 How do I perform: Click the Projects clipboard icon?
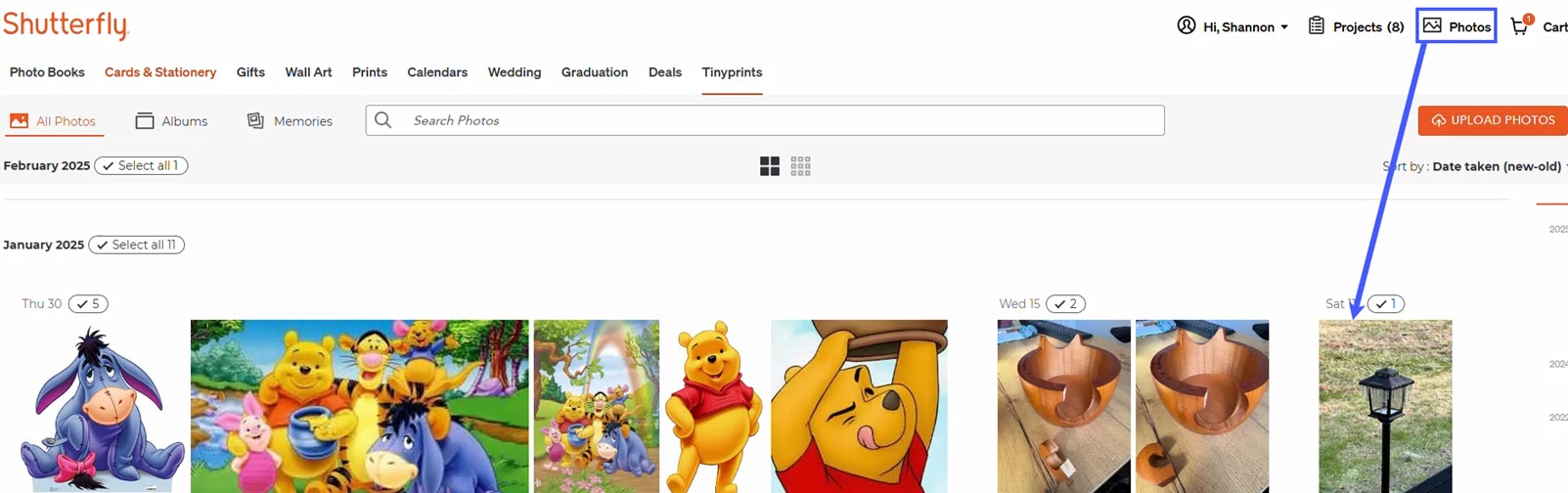click(1317, 25)
